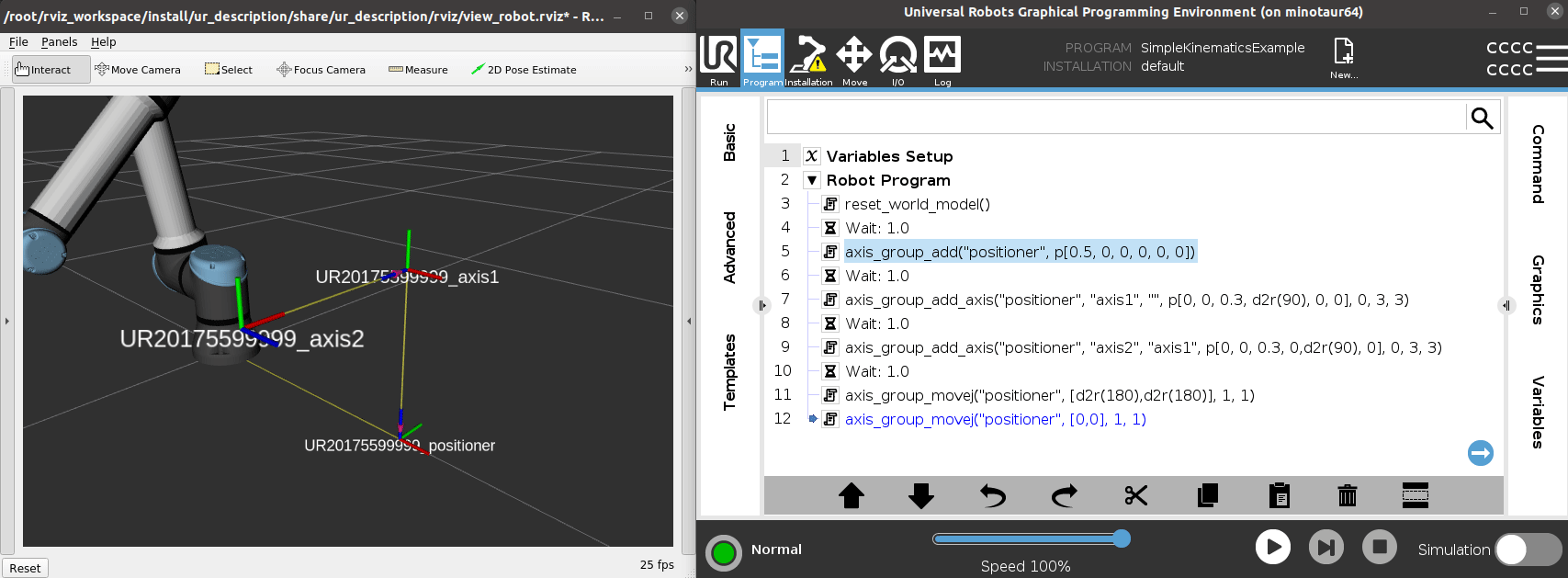Screen dimensions: 1568x578
Task: Open the Panels menu in rviz
Action: click(x=59, y=42)
